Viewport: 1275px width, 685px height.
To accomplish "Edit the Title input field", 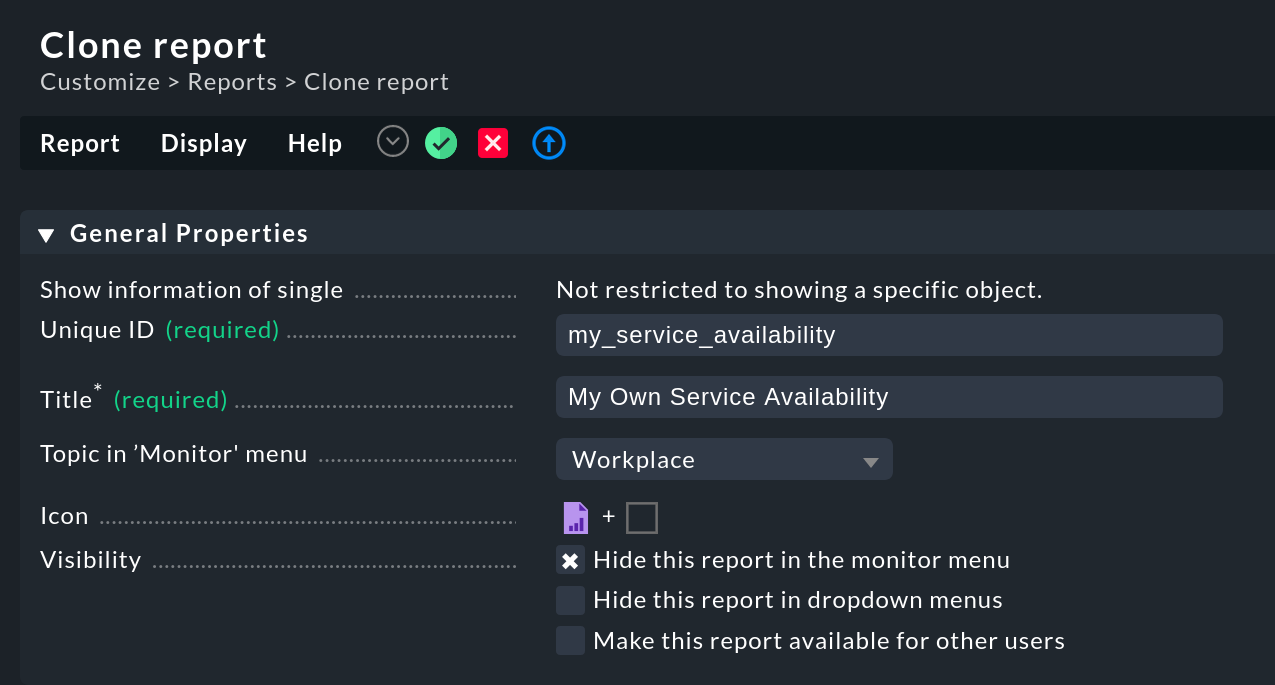I will pyautogui.click(x=889, y=397).
